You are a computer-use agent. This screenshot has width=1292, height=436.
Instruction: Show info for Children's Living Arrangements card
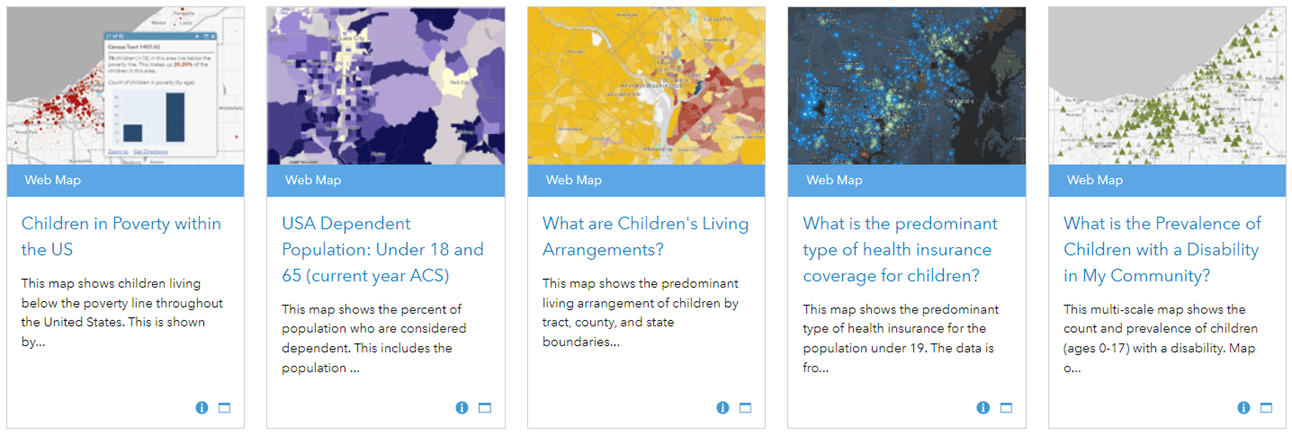pos(723,408)
